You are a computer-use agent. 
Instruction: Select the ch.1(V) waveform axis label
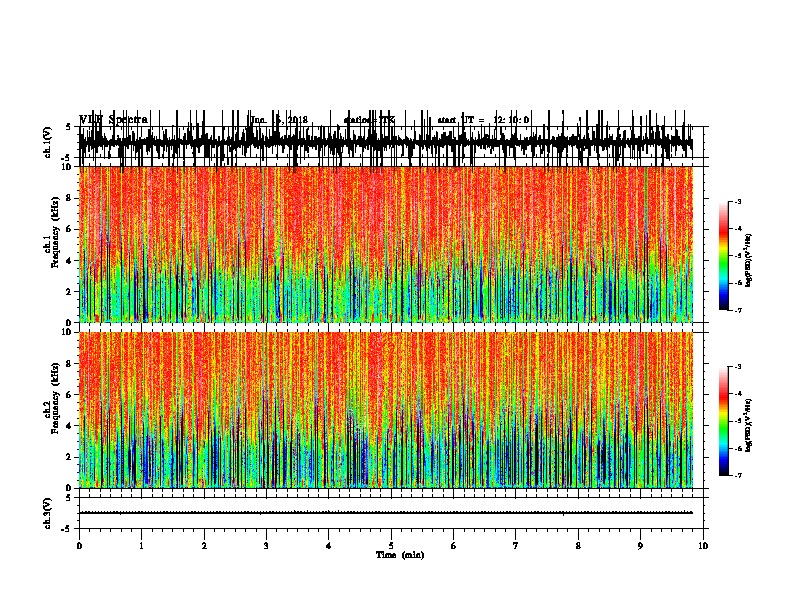[x=47, y=142]
